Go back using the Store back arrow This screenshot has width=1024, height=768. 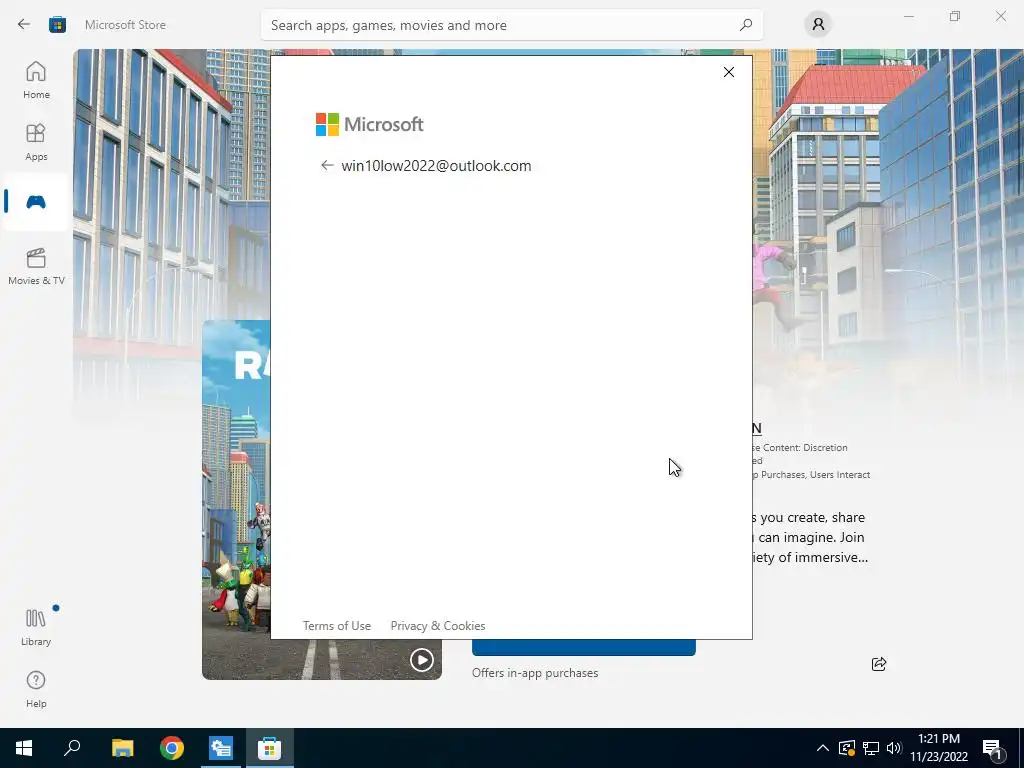point(24,25)
